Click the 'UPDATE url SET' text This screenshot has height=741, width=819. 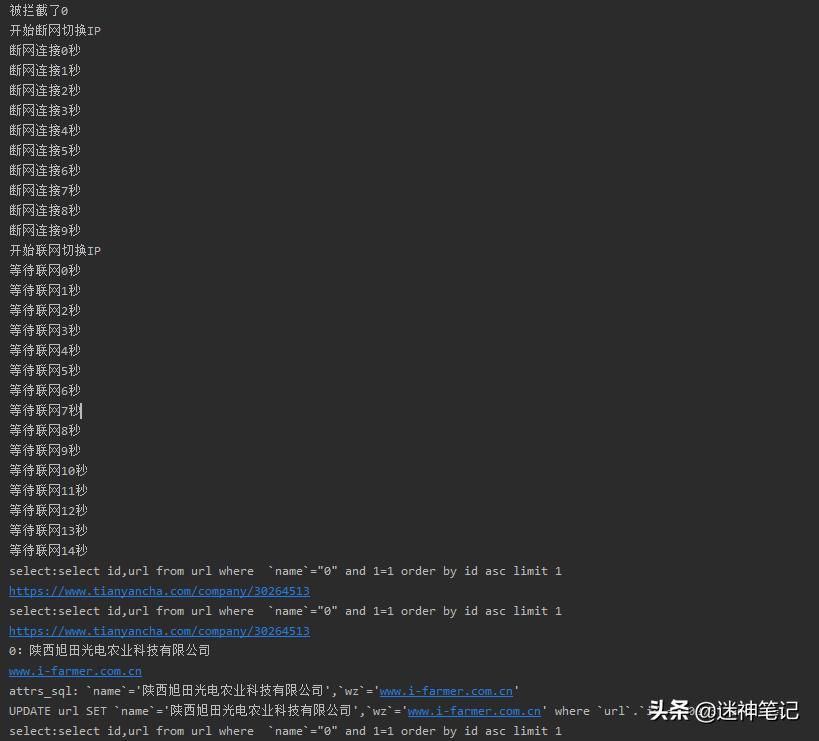point(58,711)
